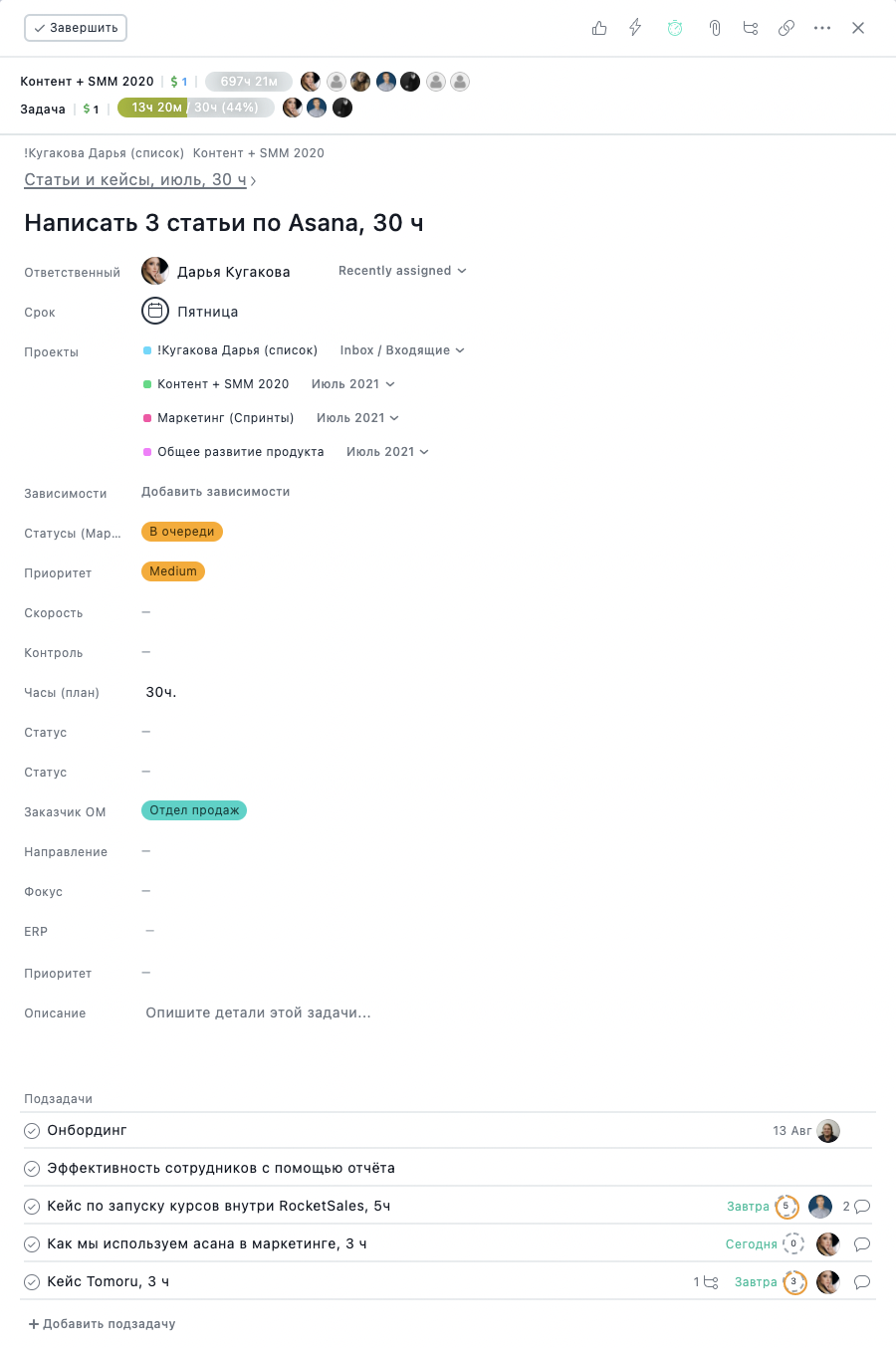Click the lightning bolt icon

(635, 28)
